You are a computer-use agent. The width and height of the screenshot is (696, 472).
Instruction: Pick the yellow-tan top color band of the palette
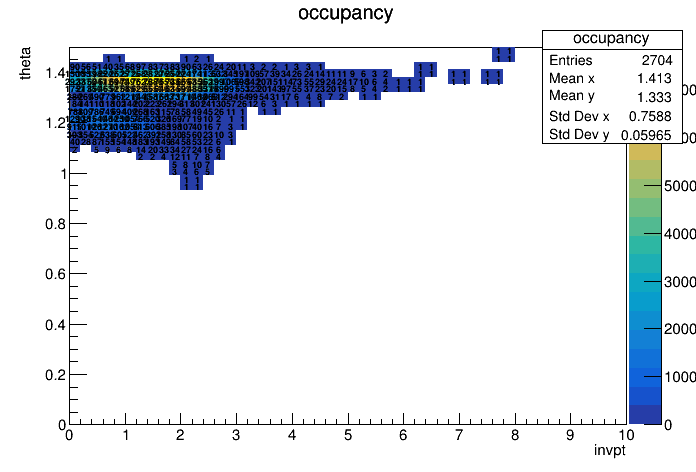(x=645, y=152)
